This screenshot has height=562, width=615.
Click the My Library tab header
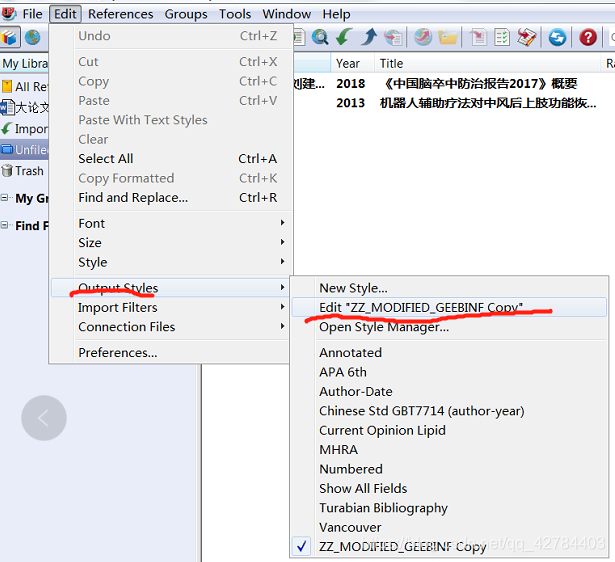(25, 64)
